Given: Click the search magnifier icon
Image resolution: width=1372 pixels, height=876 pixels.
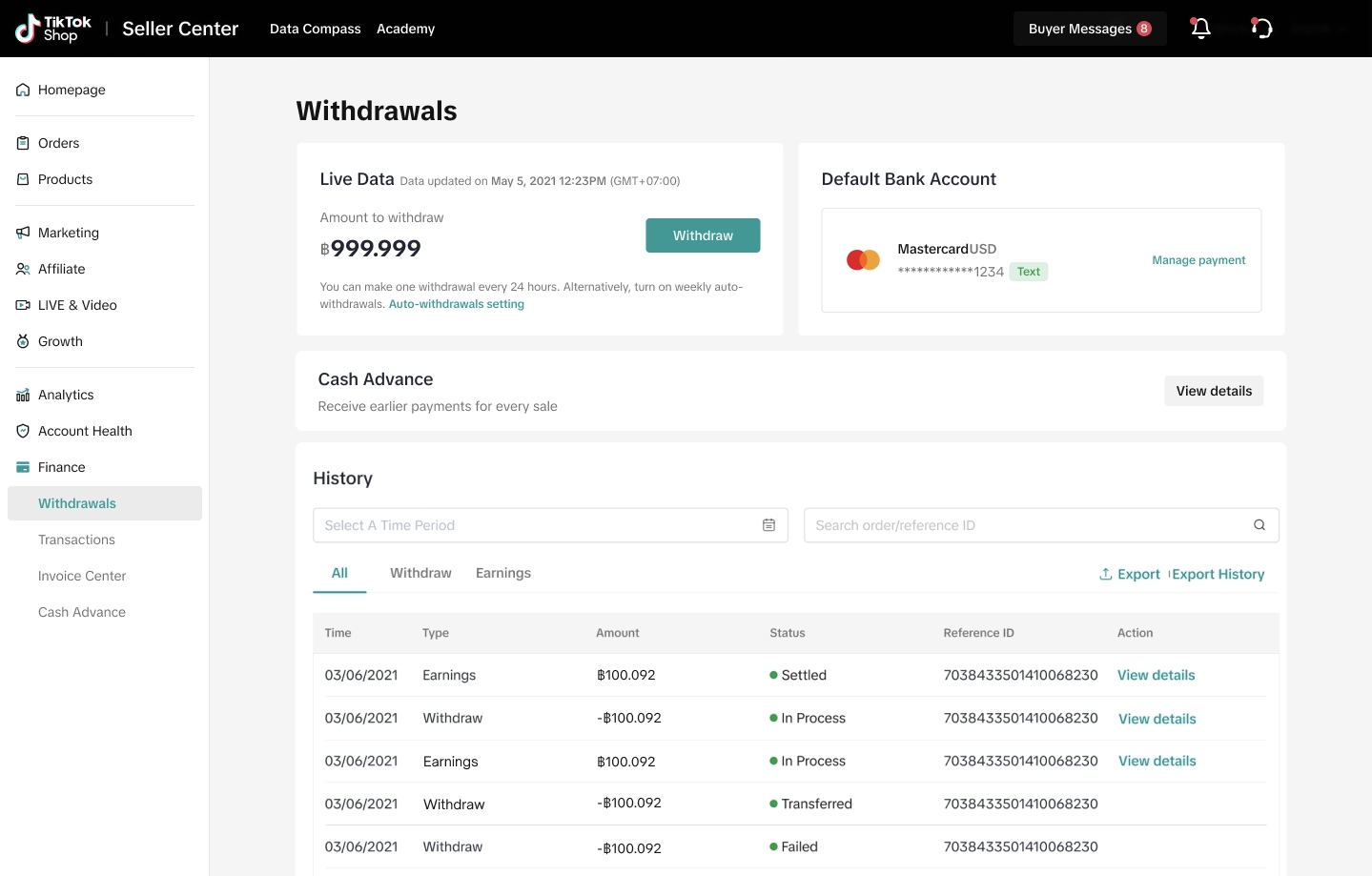Looking at the screenshot, I should pos(1259,525).
